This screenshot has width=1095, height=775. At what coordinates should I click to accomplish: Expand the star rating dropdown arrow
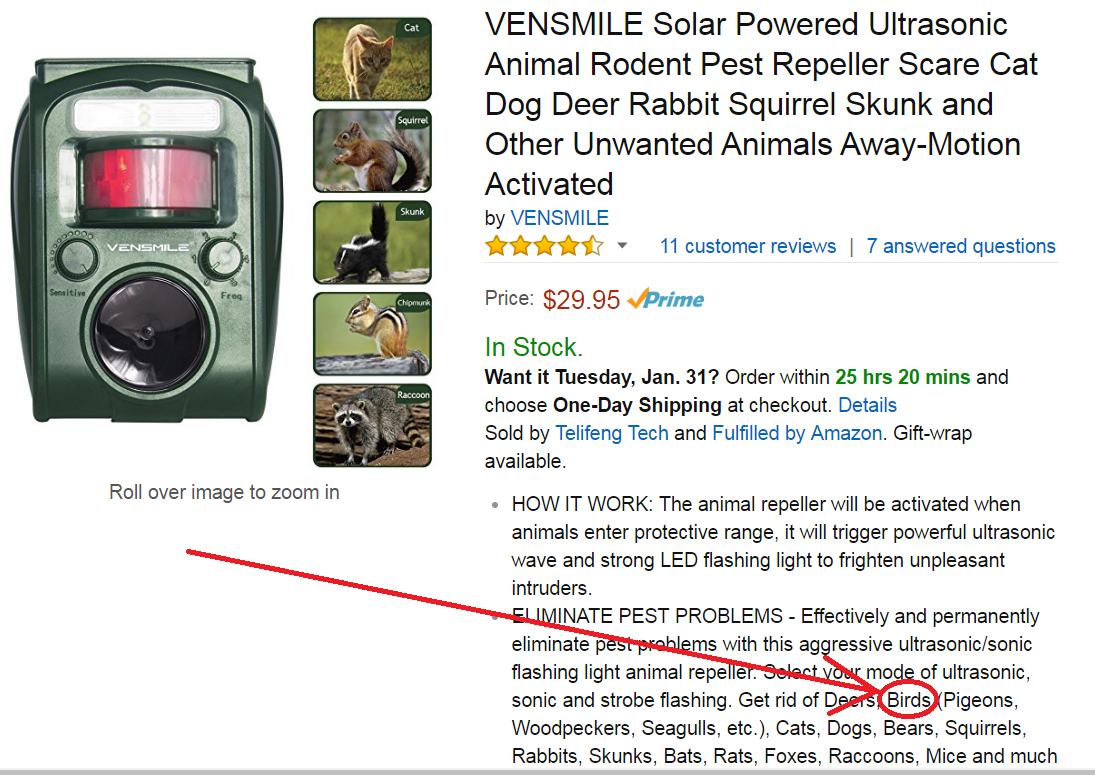pos(622,246)
